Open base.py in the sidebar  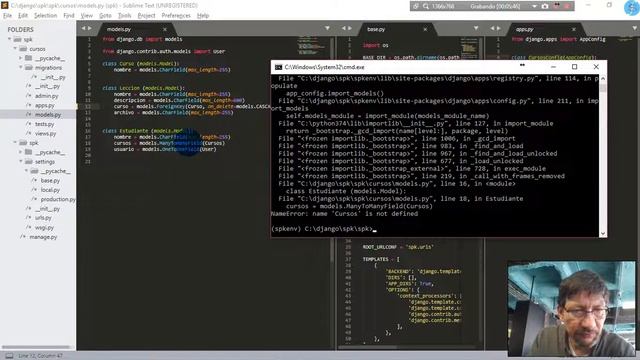click(x=50, y=180)
